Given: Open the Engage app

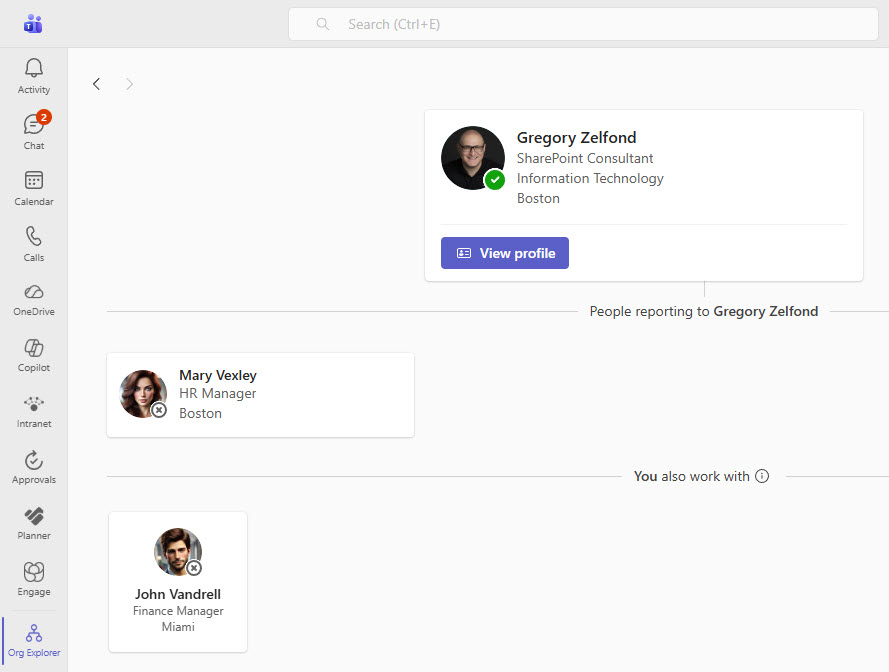Looking at the screenshot, I should tap(34, 579).
